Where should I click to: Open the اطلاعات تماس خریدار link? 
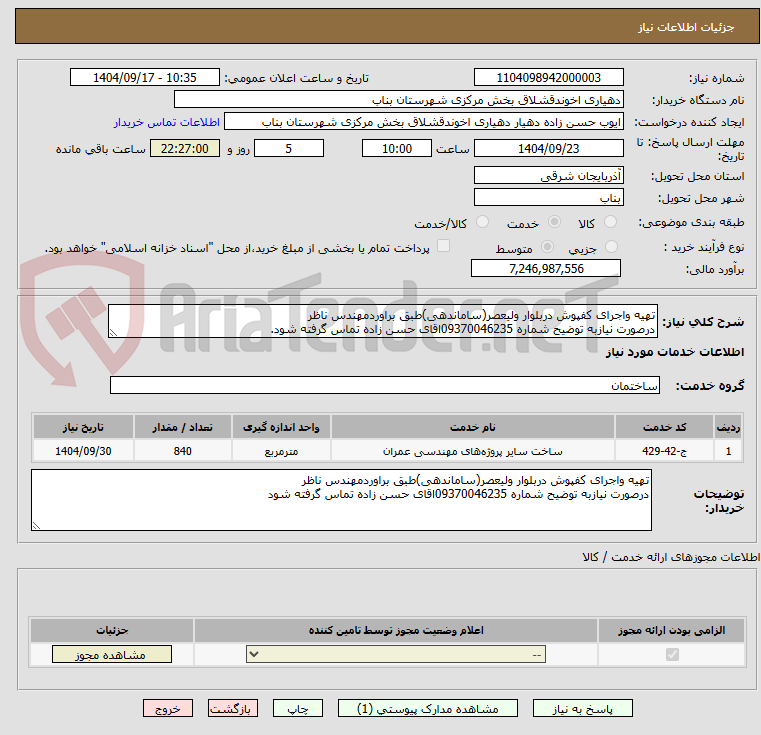167,122
